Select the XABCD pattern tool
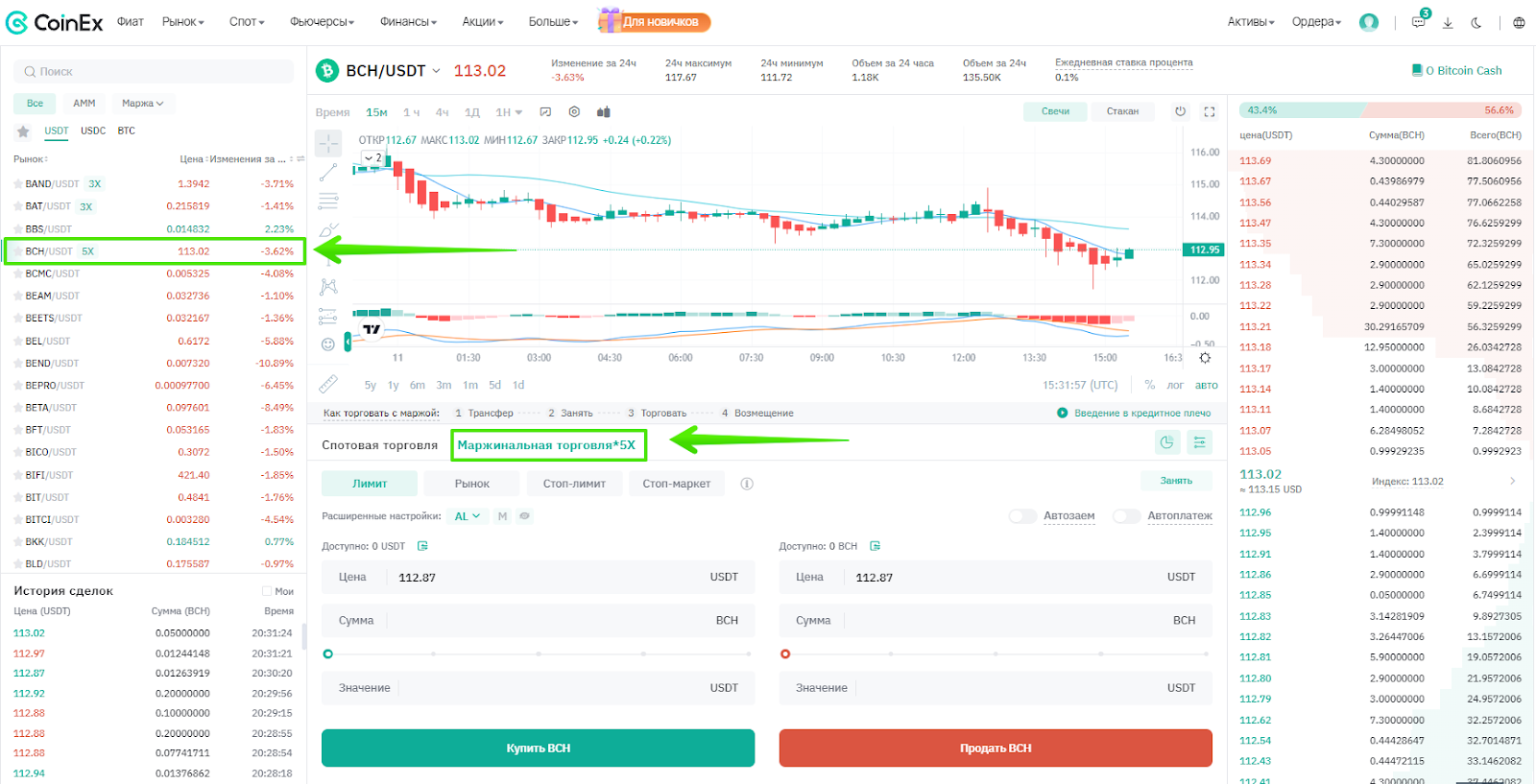 pos(328,286)
